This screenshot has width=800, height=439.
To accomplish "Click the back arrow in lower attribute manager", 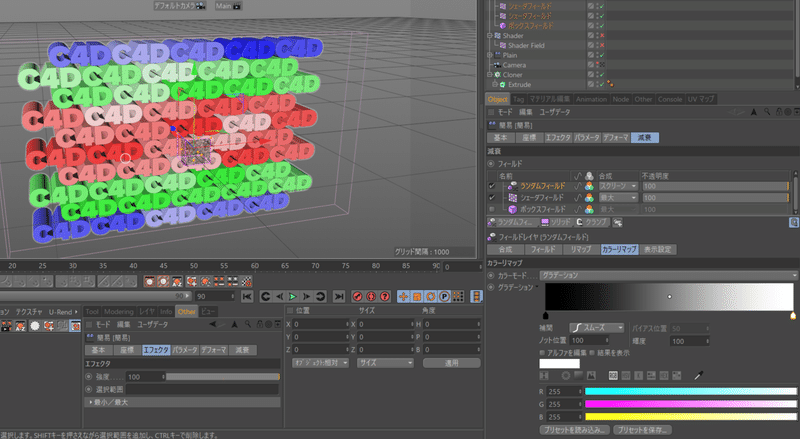I will [213, 324].
